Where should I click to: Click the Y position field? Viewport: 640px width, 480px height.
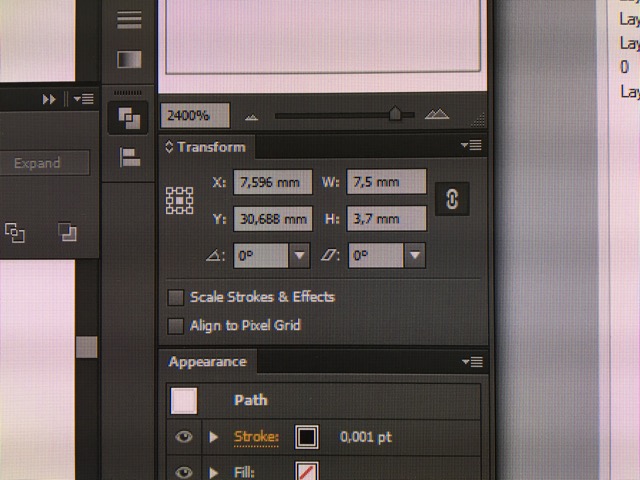(x=273, y=219)
